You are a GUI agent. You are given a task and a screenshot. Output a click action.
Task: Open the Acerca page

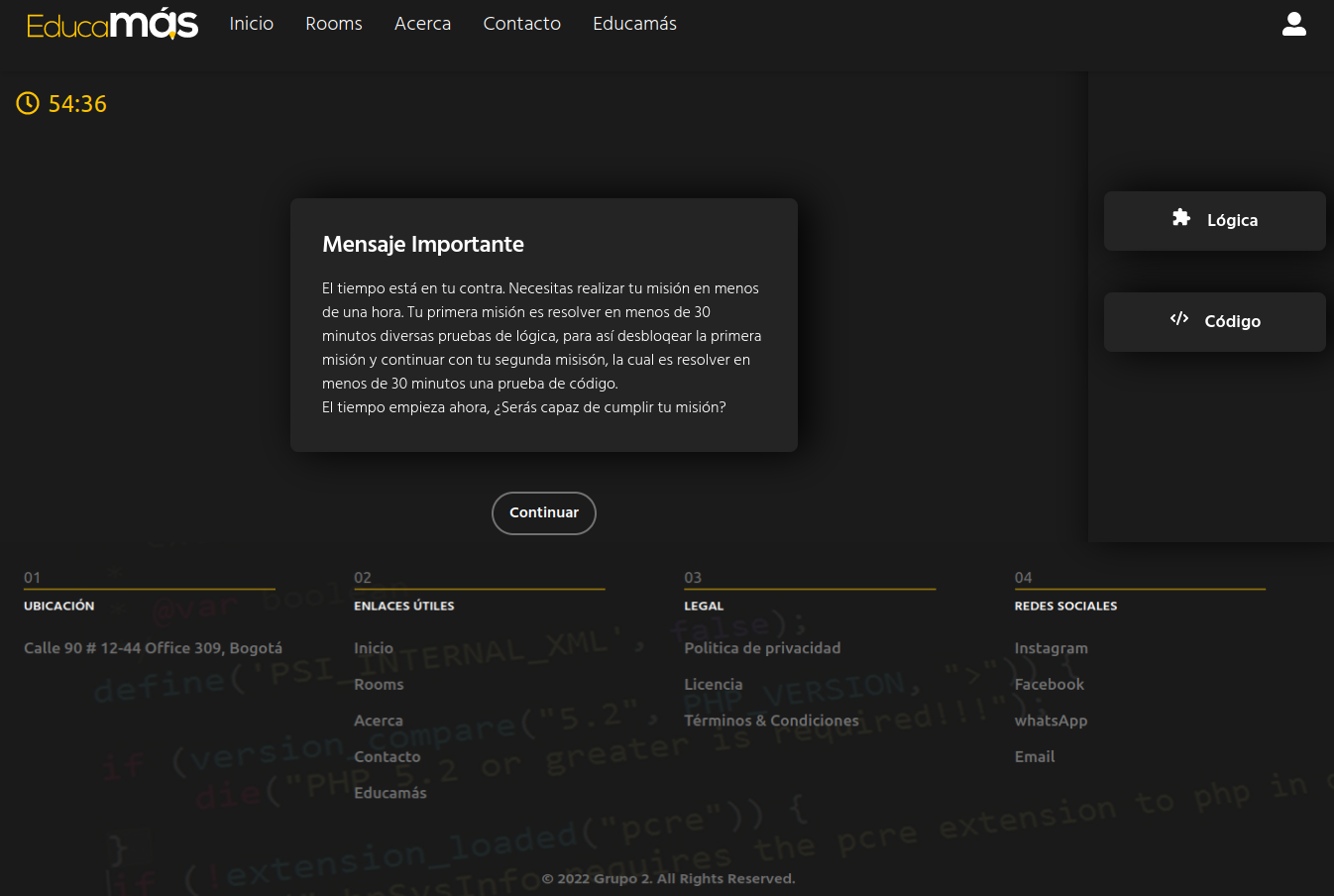click(422, 24)
